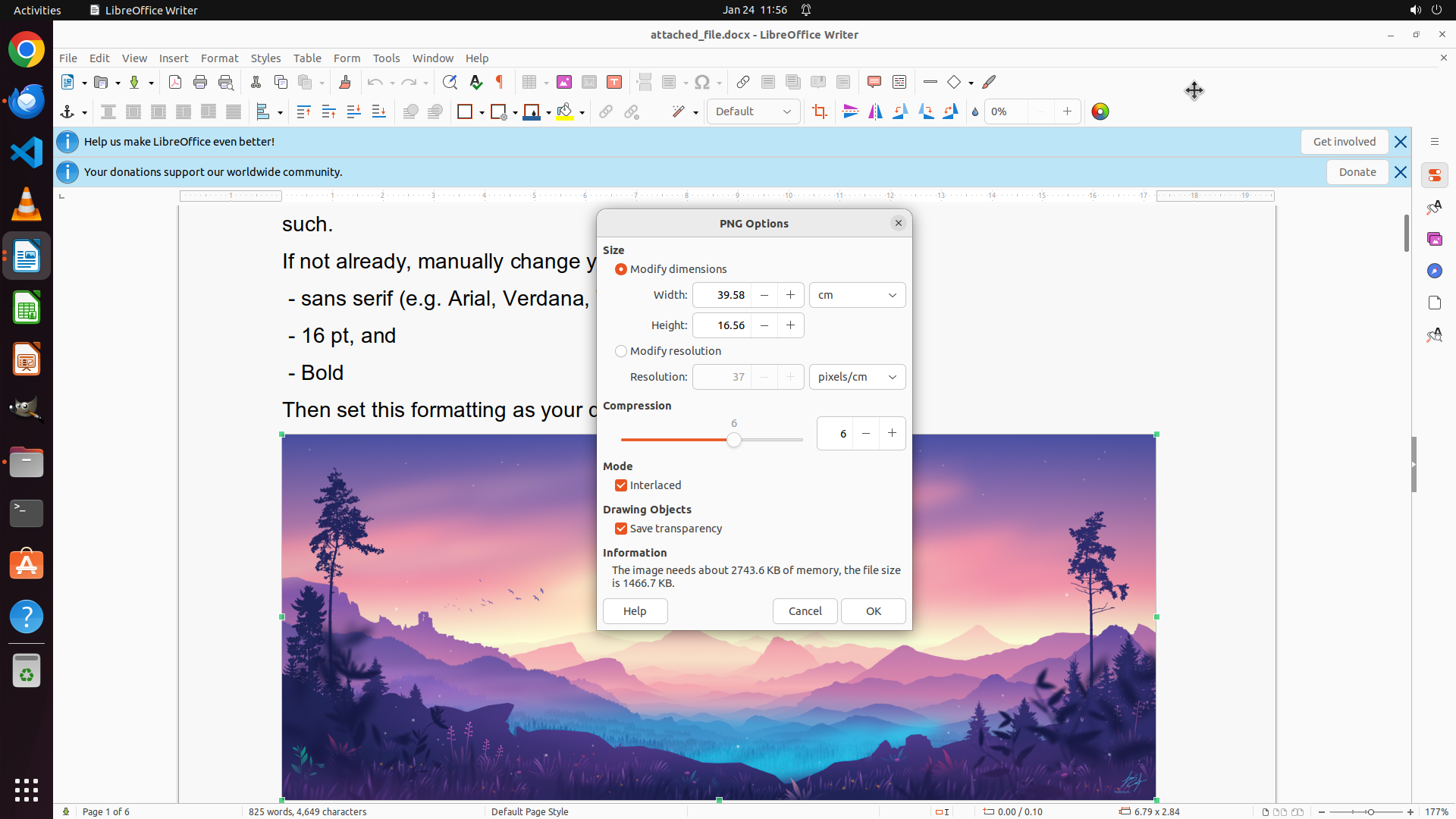Select the Modify resolution radio button
Viewport: 1456px width, 819px height.
(x=621, y=351)
